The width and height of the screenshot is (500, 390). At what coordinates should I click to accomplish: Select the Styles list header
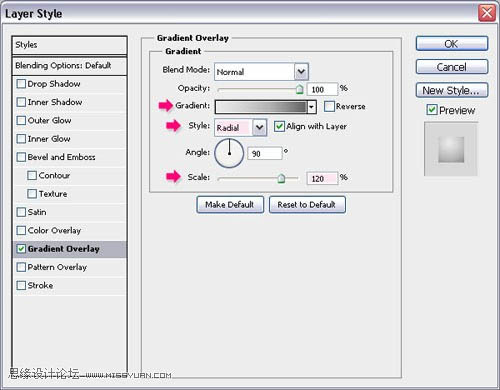(x=69, y=45)
